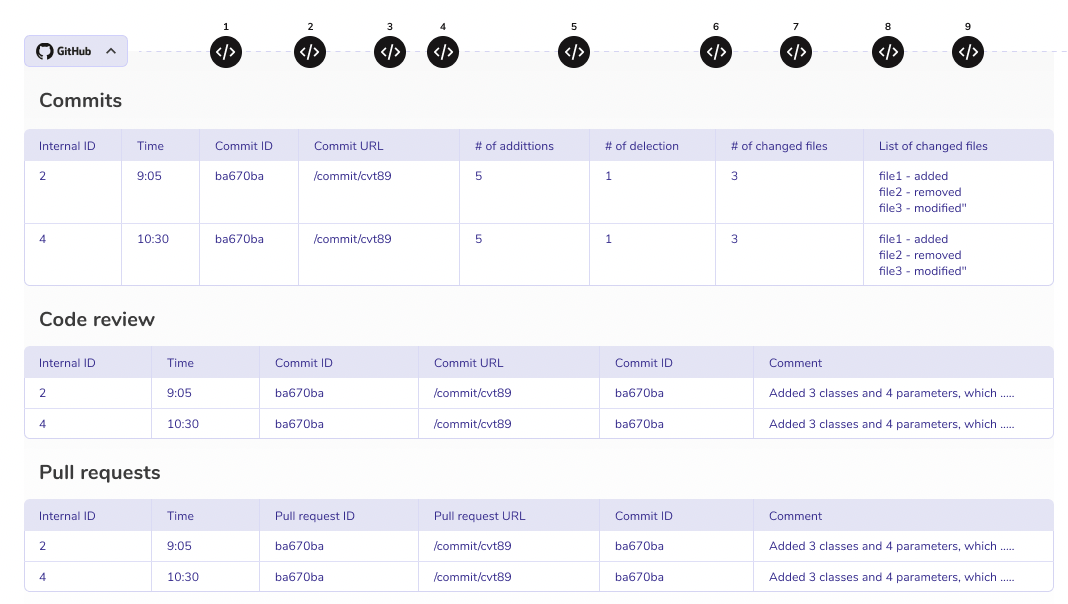This screenshot has height=604, width=1068.
Task: Click commit ID ba670ba in Commits 10:30 row
Action: 239,239
